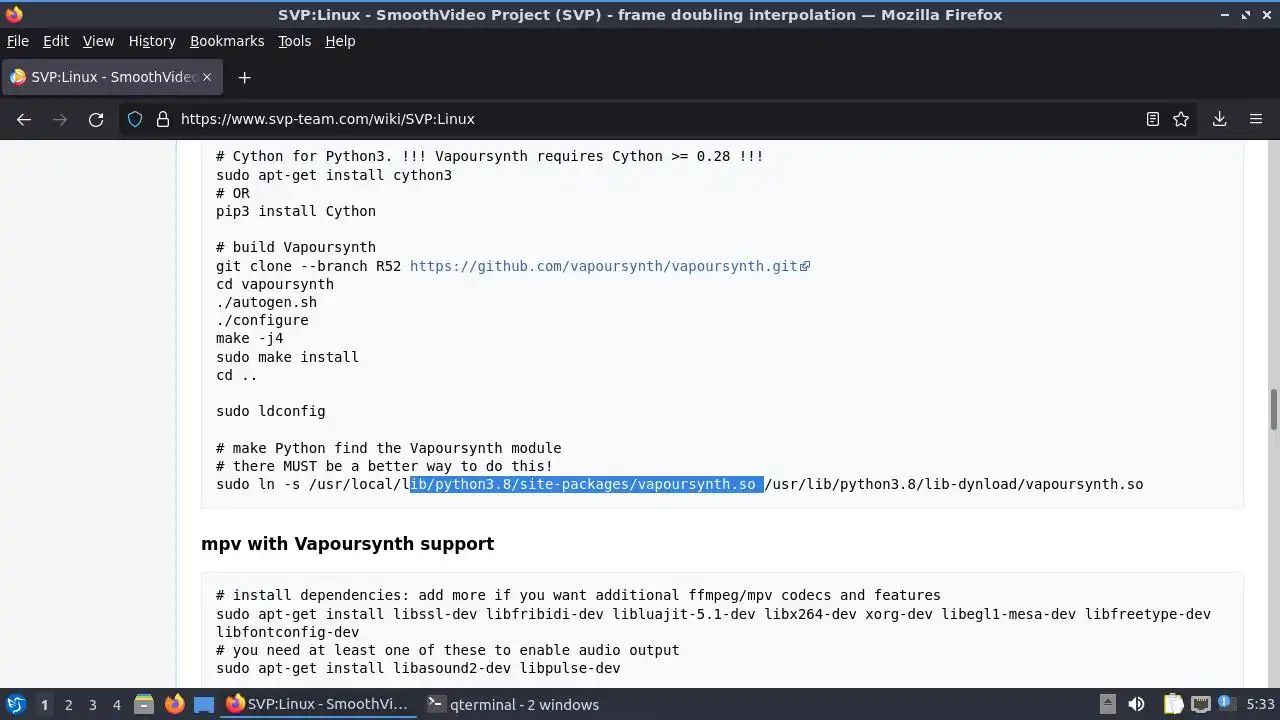Click 'there MUST be a better way' comment
This screenshot has width=1280, height=720.
(384, 466)
